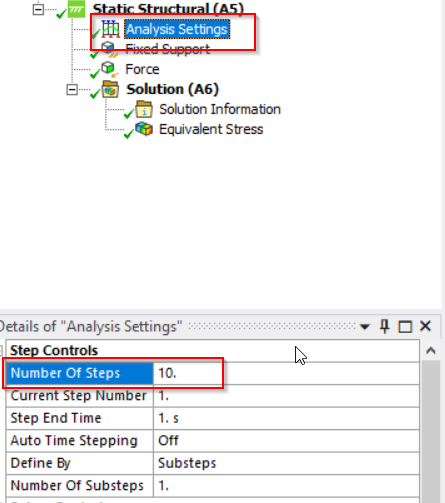The image size is (445, 503).
Task: Click the Solution Information folder icon
Action: coord(144,109)
